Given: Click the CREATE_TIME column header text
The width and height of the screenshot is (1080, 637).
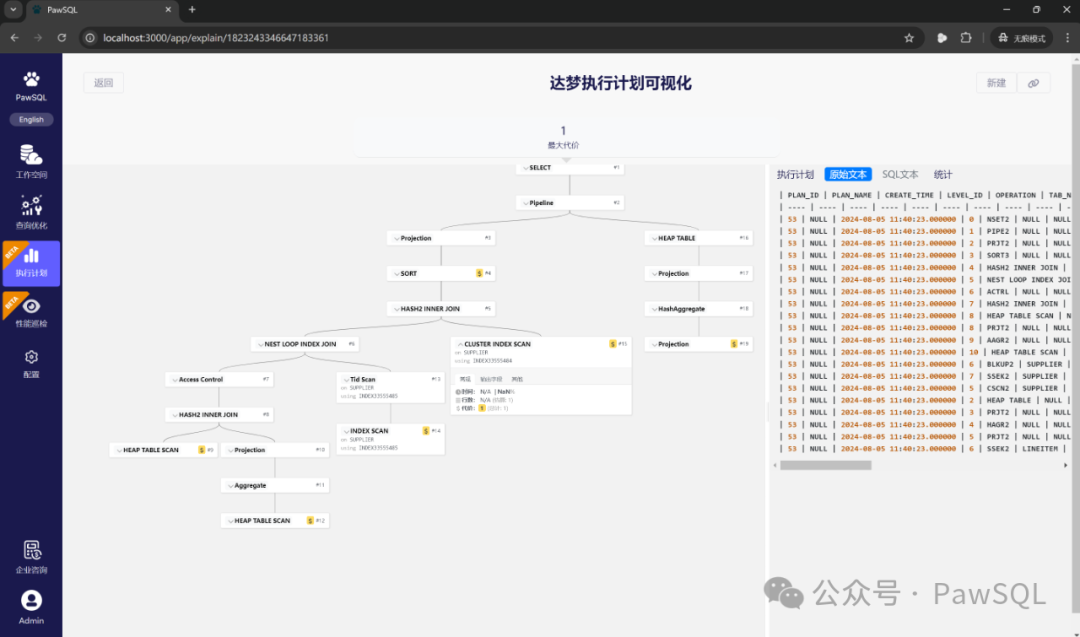Looking at the screenshot, I should click(x=909, y=195).
